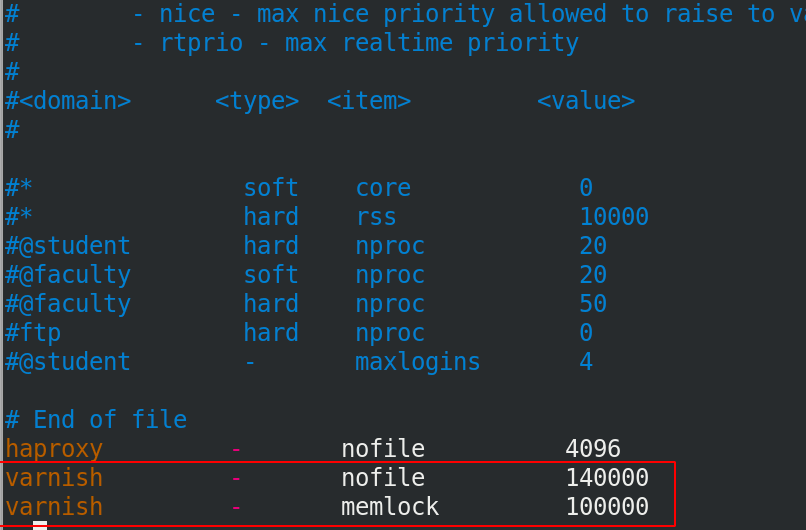
Task: Click '#@student' in the nproc row
Action: pos(67,245)
